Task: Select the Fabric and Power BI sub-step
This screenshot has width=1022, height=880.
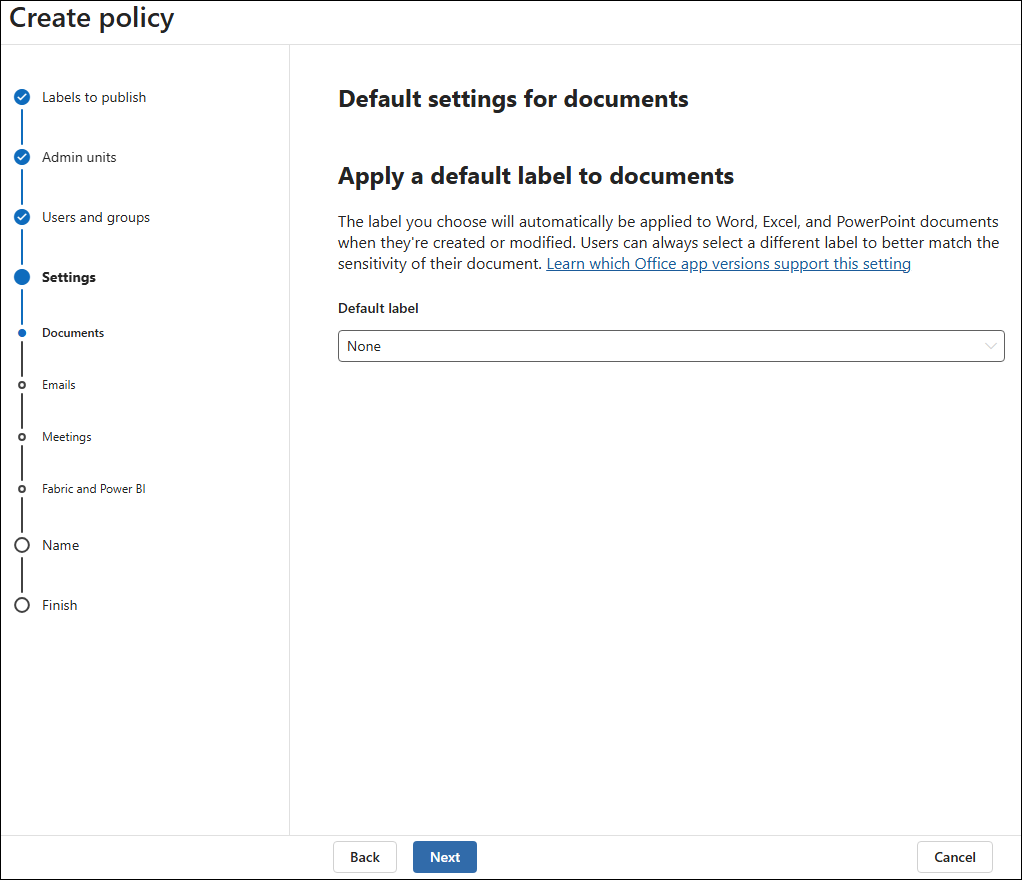Action: (94, 489)
